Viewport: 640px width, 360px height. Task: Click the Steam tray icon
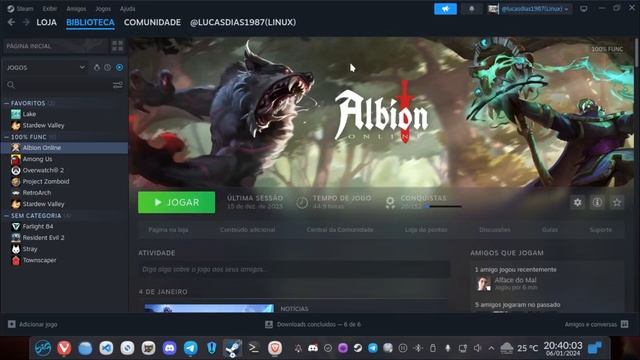point(358,348)
